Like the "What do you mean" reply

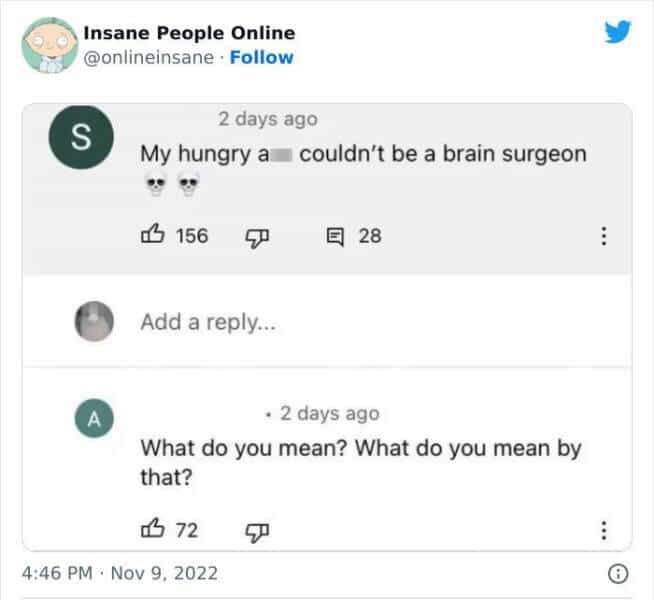[153, 530]
